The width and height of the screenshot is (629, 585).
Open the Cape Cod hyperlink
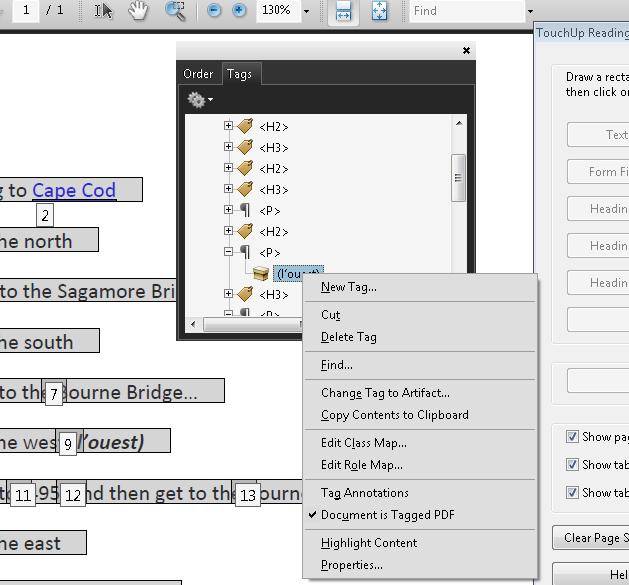(x=74, y=190)
